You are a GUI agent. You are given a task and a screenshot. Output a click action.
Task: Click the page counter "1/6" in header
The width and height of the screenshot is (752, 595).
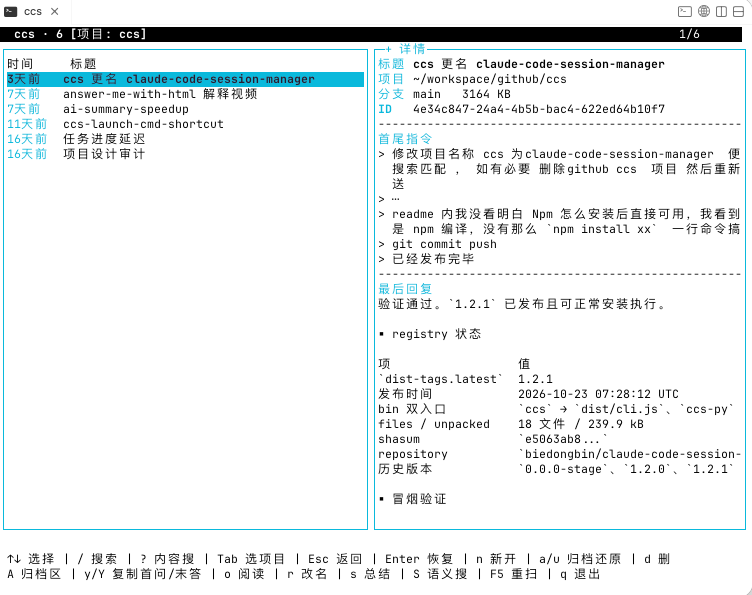(x=689, y=35)
